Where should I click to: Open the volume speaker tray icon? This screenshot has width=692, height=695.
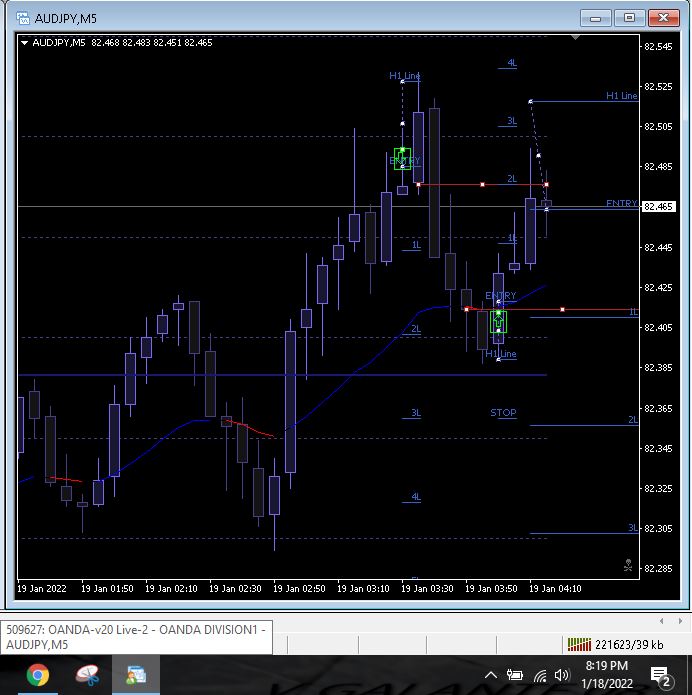click(x=561, y=675)
